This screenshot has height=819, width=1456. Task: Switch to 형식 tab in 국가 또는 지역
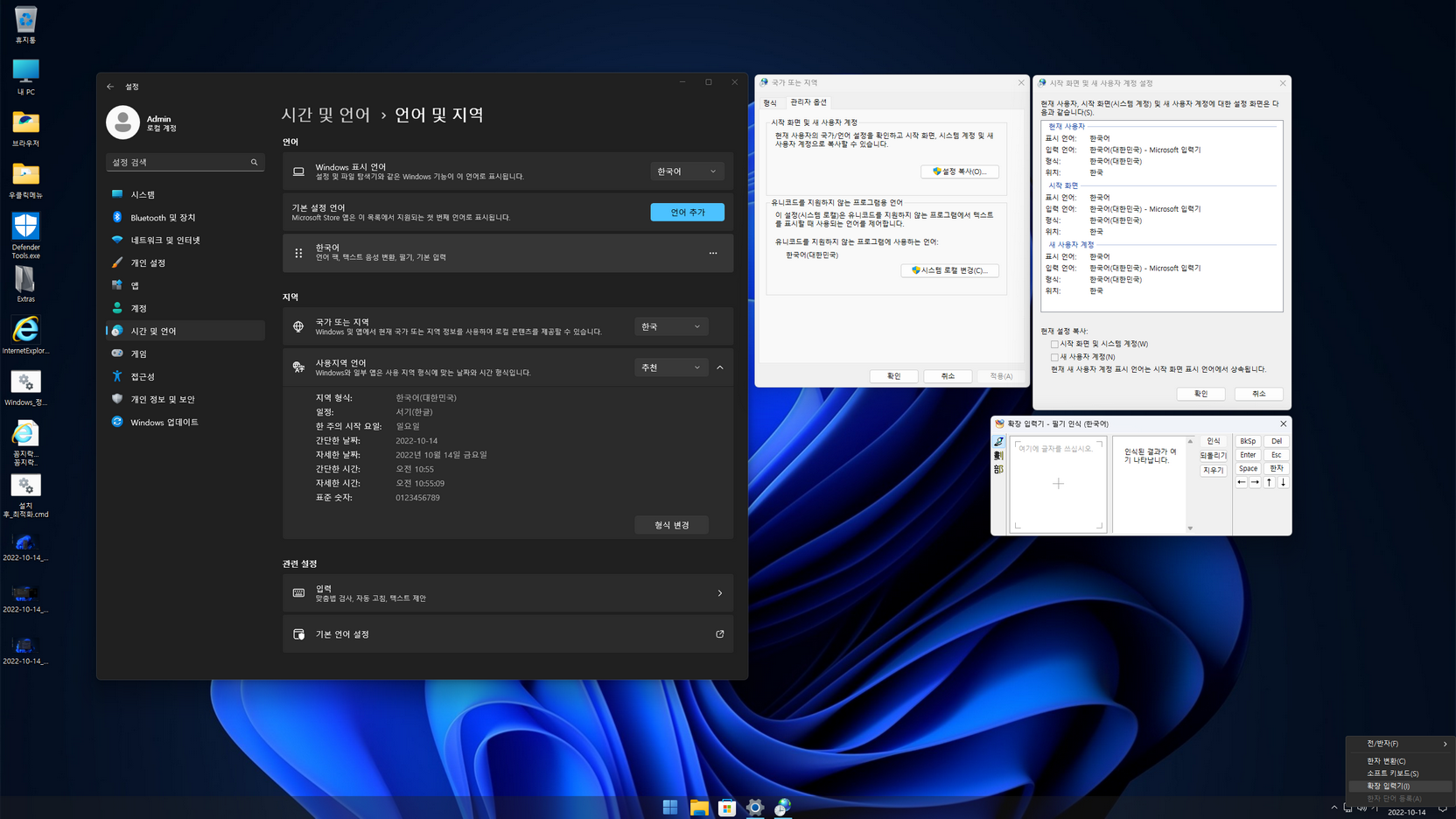pos(770,102)
